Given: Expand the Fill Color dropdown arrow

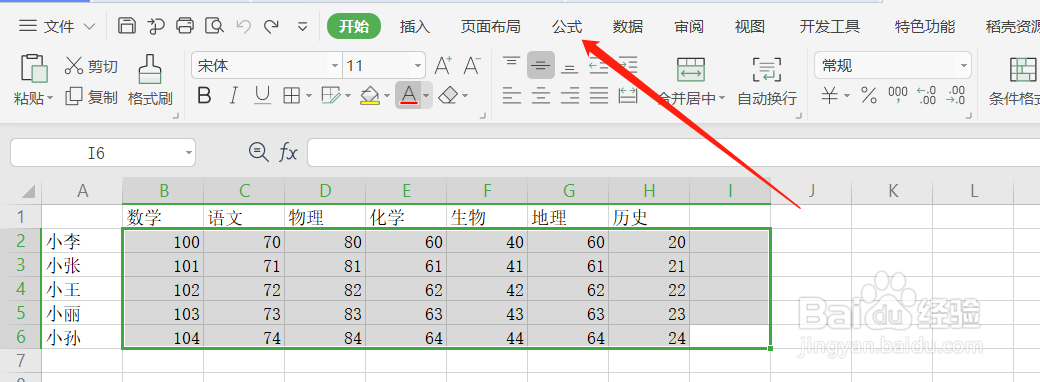Looking at the screenshot, I should tap(387, 96).
